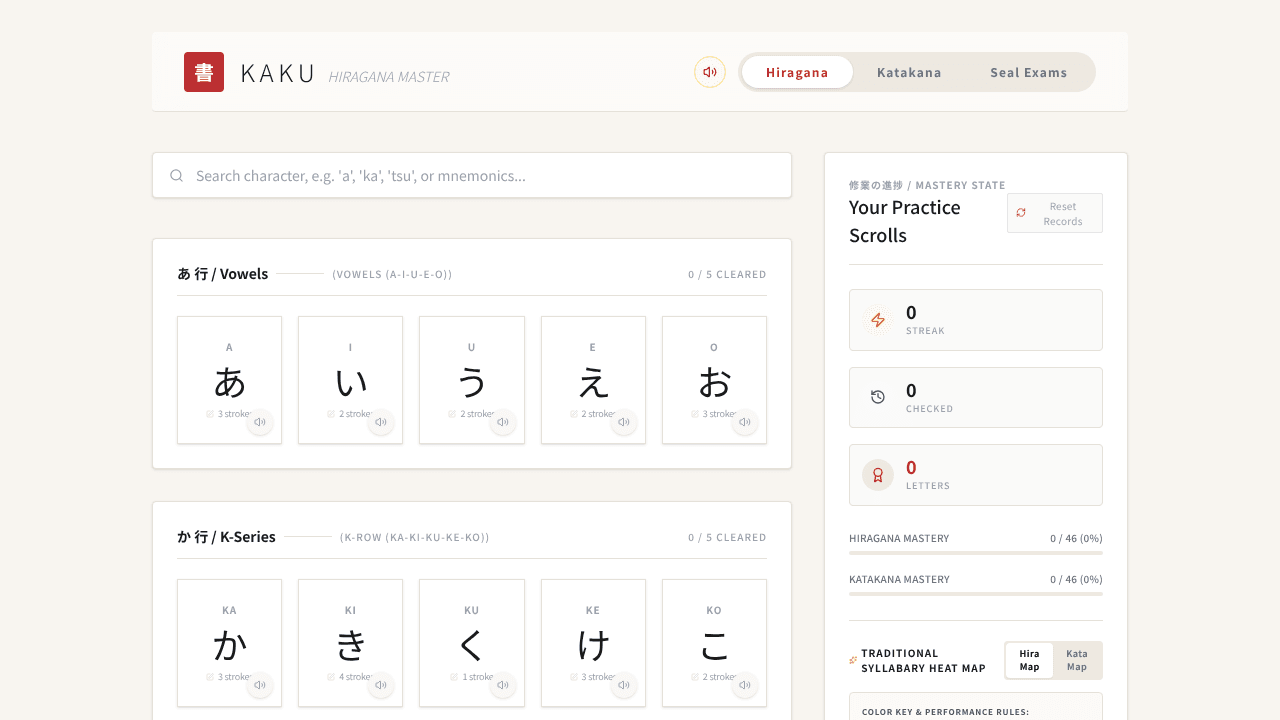The image size is (1280, 720).
Task: Click the Hiragana Mastery progress bar
Action: 976,552
